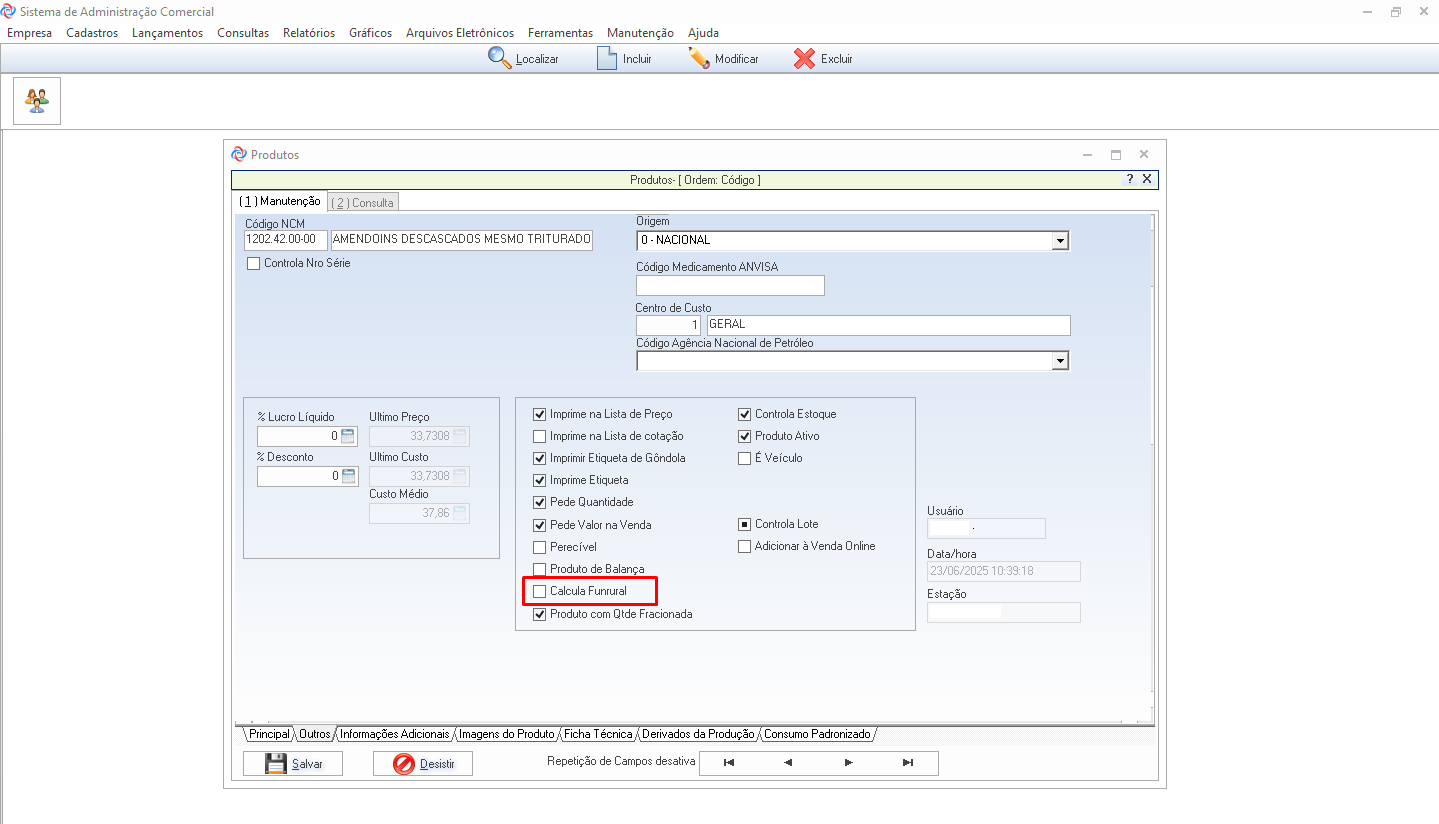1439x824 pixels.
Task: Go to the first record navigation arrow
Action: click(729, 763)
